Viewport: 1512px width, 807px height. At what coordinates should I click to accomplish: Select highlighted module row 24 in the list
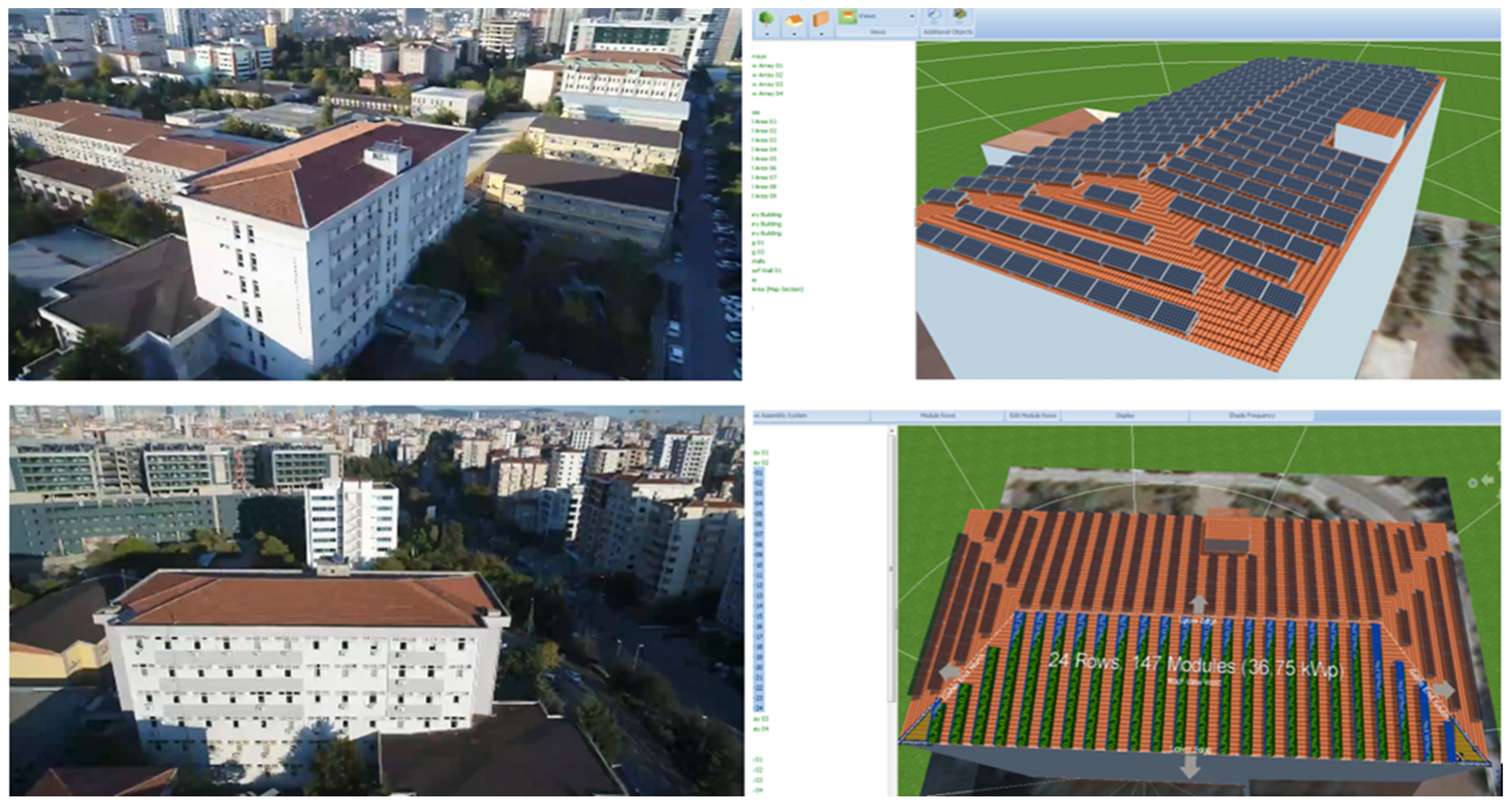point(759,708)
